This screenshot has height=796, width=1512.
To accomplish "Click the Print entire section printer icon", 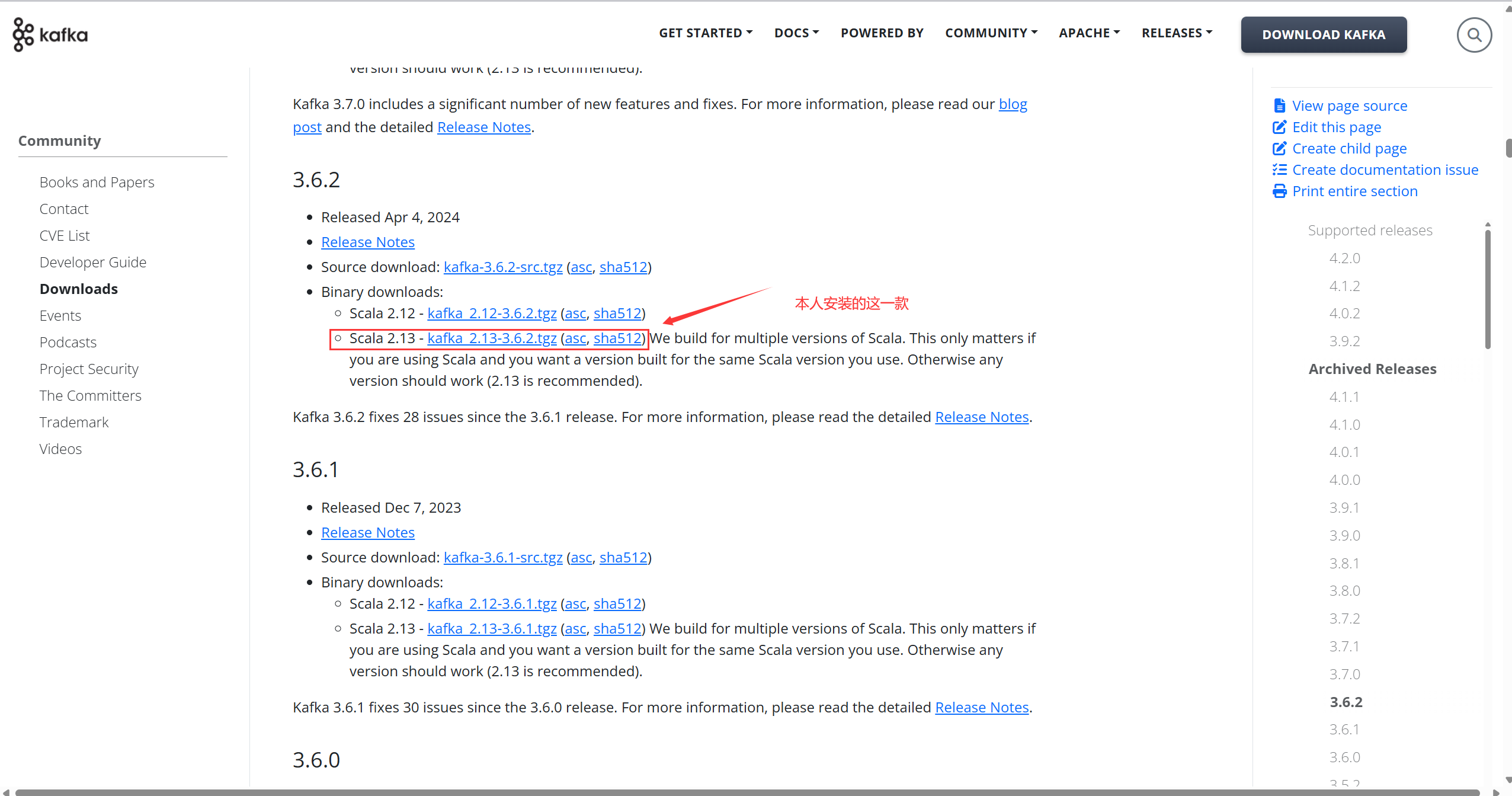I will point(1279,191).
